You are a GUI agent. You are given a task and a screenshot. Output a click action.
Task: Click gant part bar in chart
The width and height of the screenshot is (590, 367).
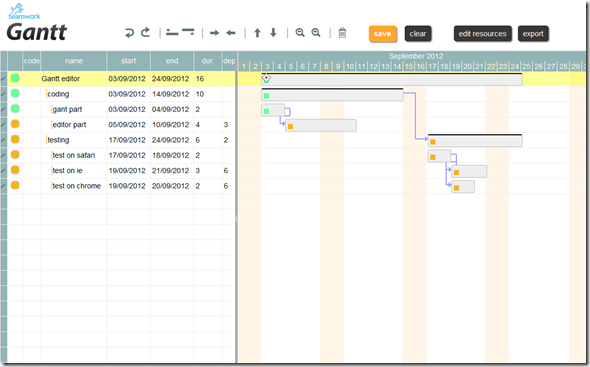(273, 110)
